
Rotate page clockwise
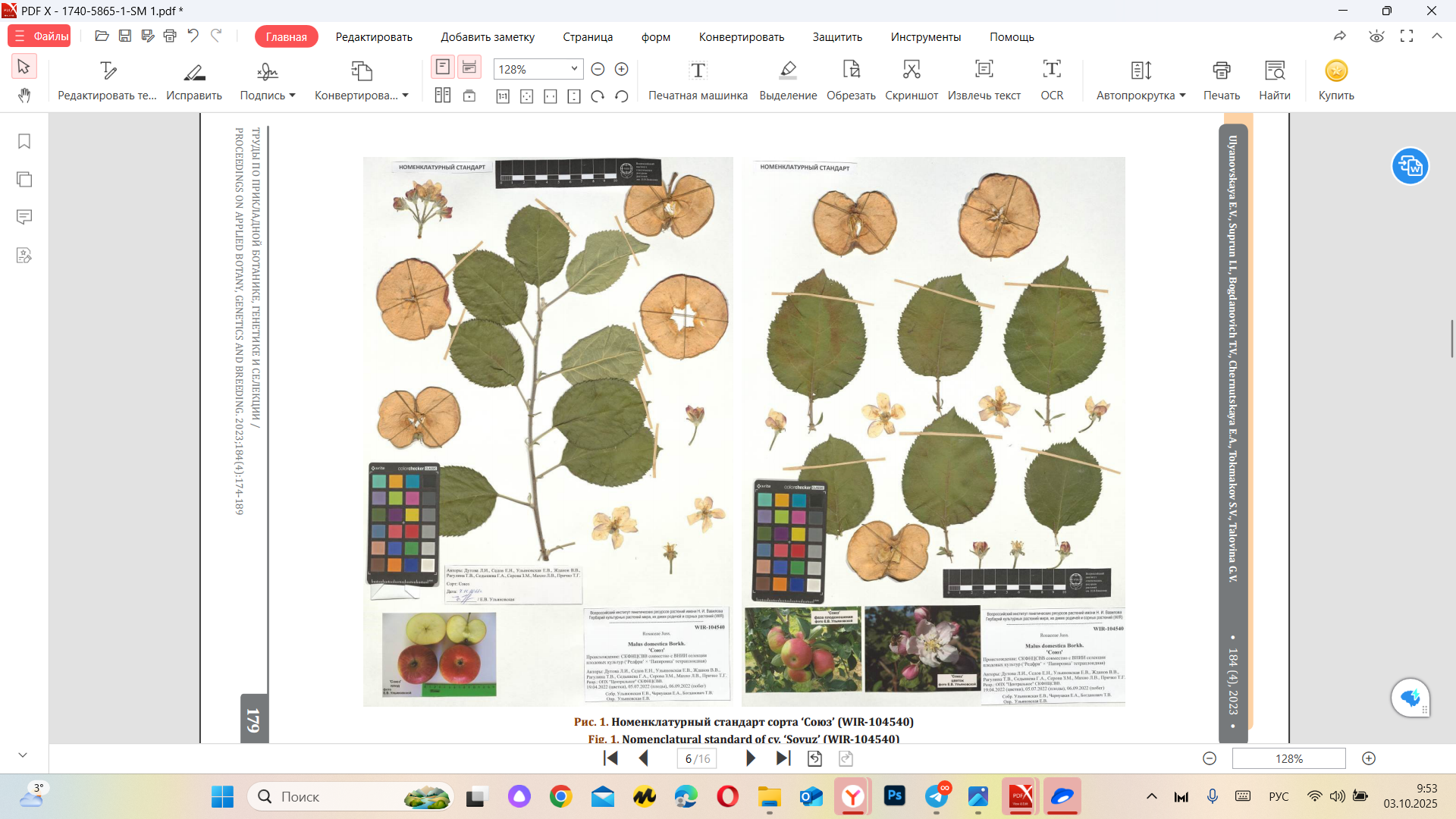point(598,96)
